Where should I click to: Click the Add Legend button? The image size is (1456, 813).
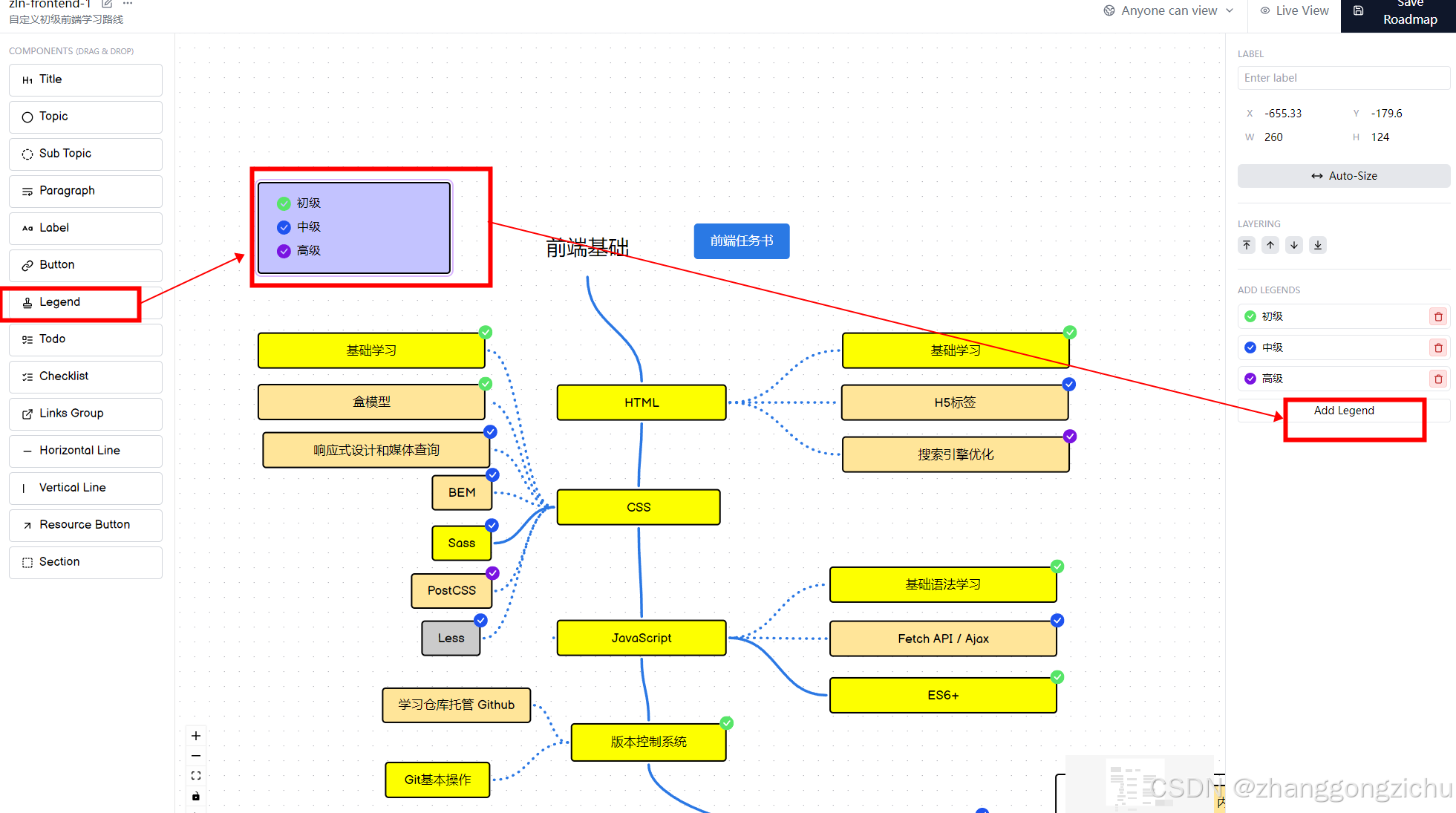pos(1343,411)
